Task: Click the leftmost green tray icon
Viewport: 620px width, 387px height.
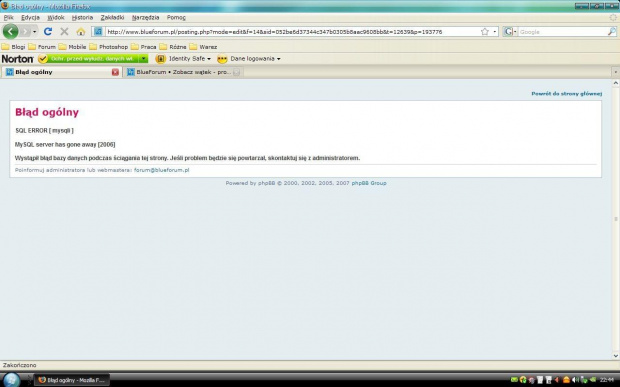Action: [514, 380]
